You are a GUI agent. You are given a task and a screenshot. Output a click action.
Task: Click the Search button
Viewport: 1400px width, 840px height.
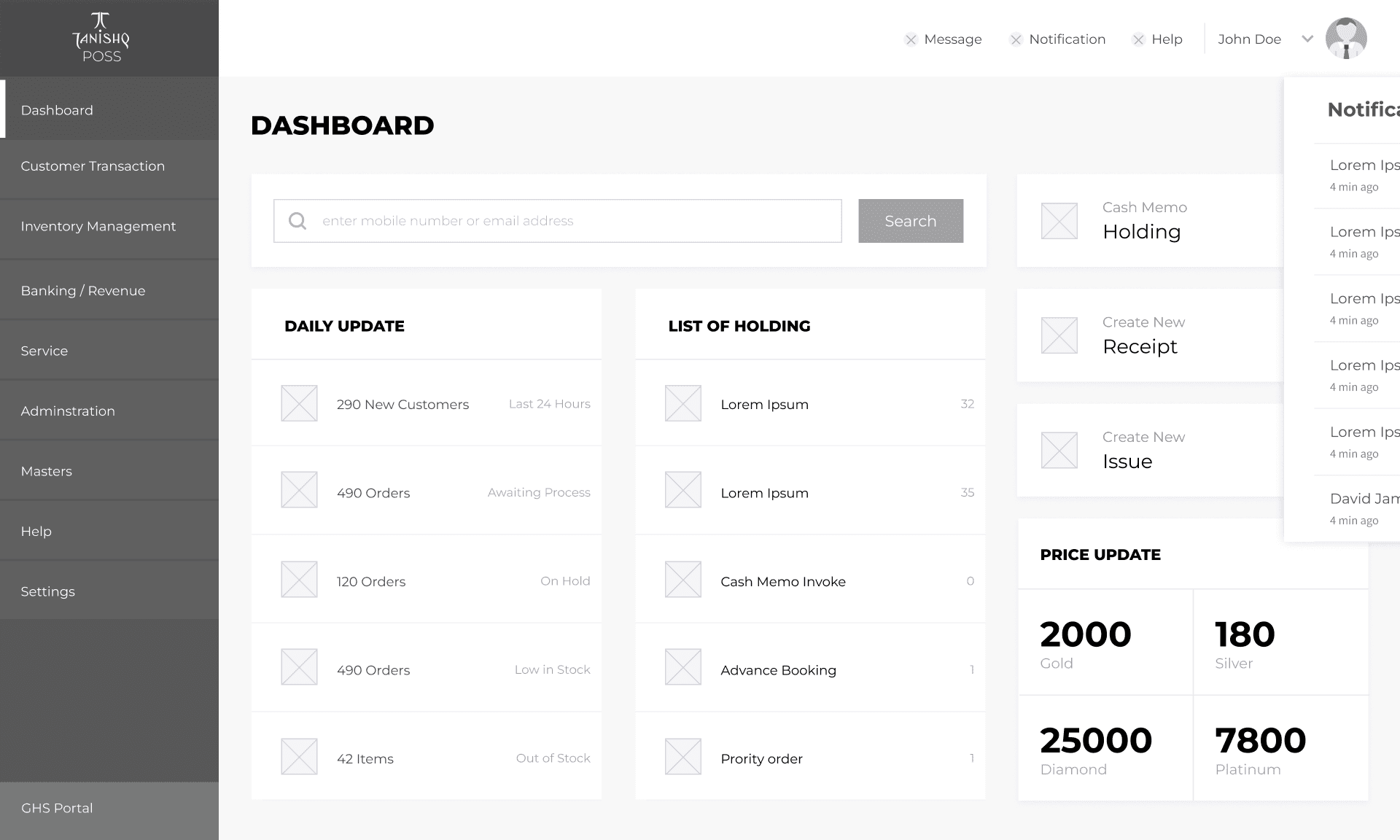coord(911,221)
